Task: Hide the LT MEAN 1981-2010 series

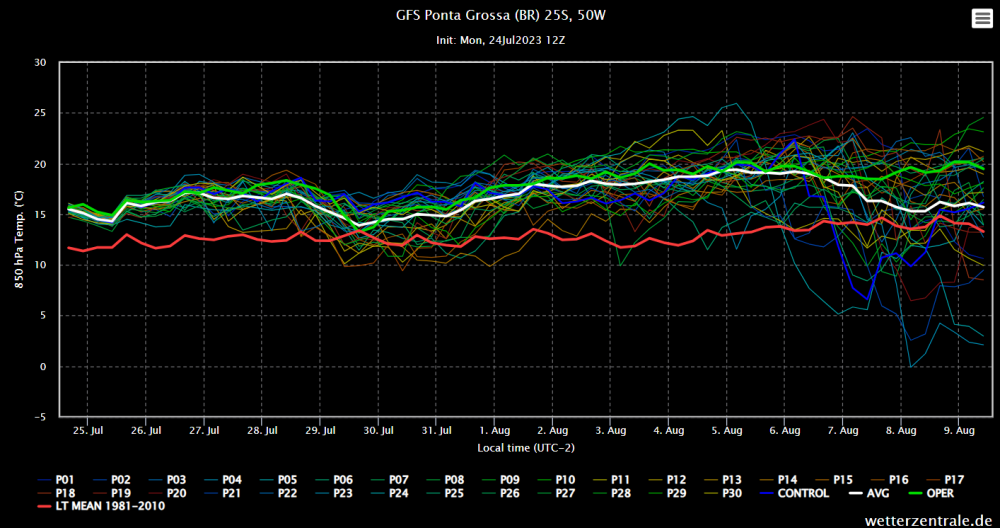Action: click(100, 507)
